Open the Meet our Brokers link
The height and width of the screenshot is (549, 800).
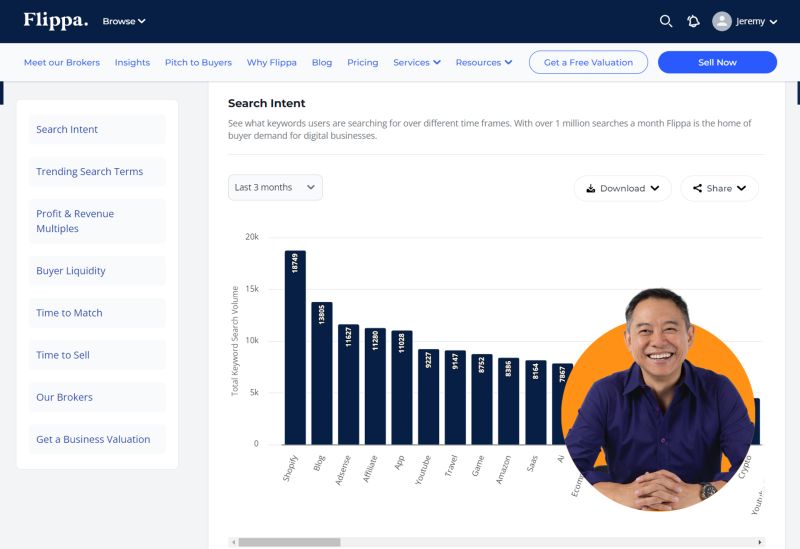tap(62, 62)
